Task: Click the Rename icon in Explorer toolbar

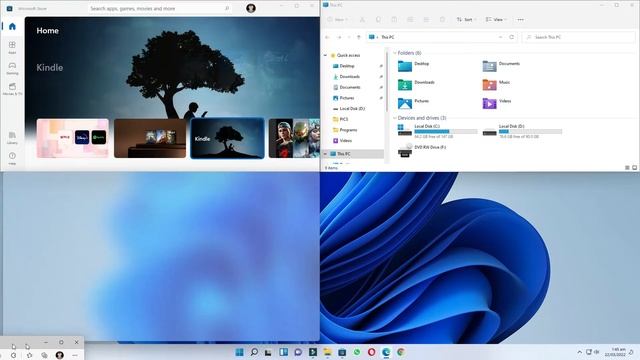Action: (410, 20)
